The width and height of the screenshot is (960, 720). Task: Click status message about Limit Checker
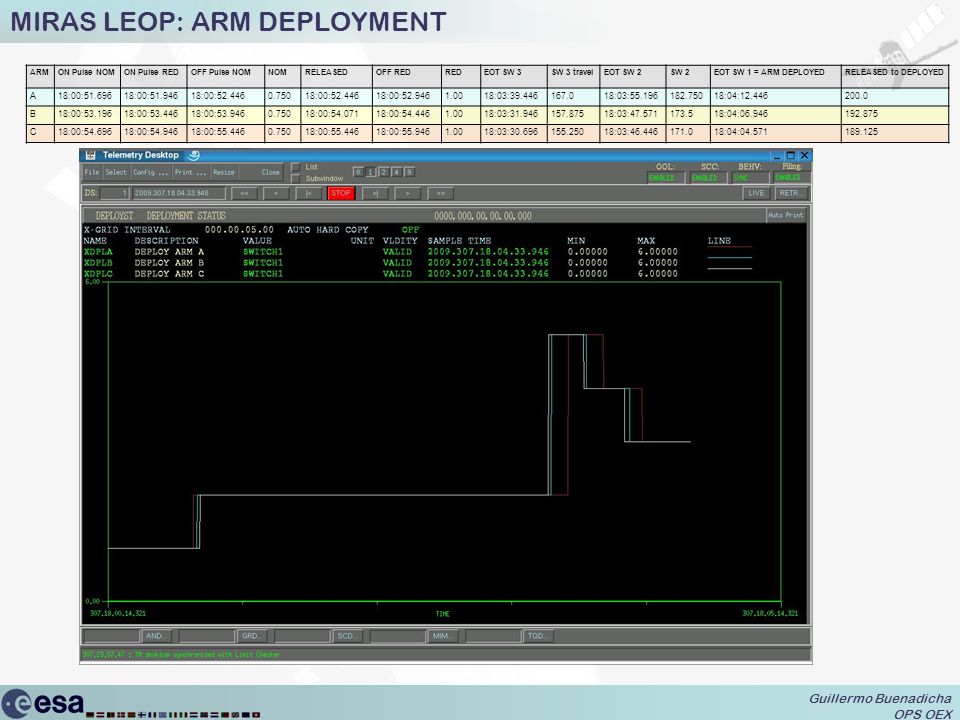(x=181, y=654)
